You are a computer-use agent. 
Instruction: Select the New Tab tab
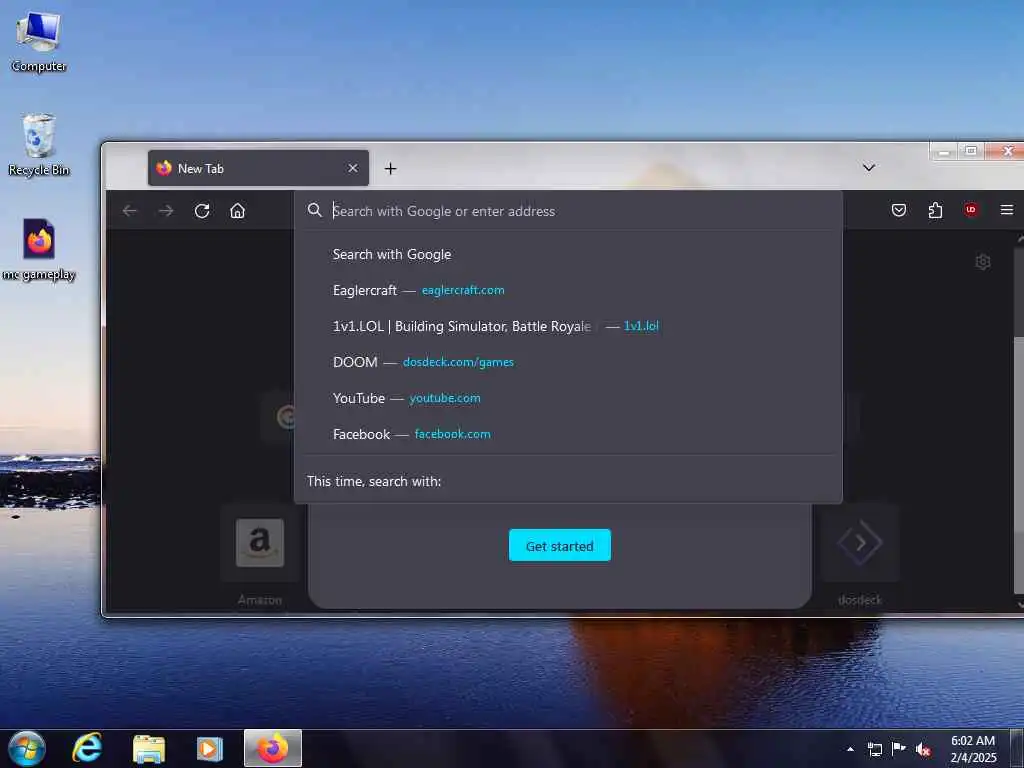(259, 168)
